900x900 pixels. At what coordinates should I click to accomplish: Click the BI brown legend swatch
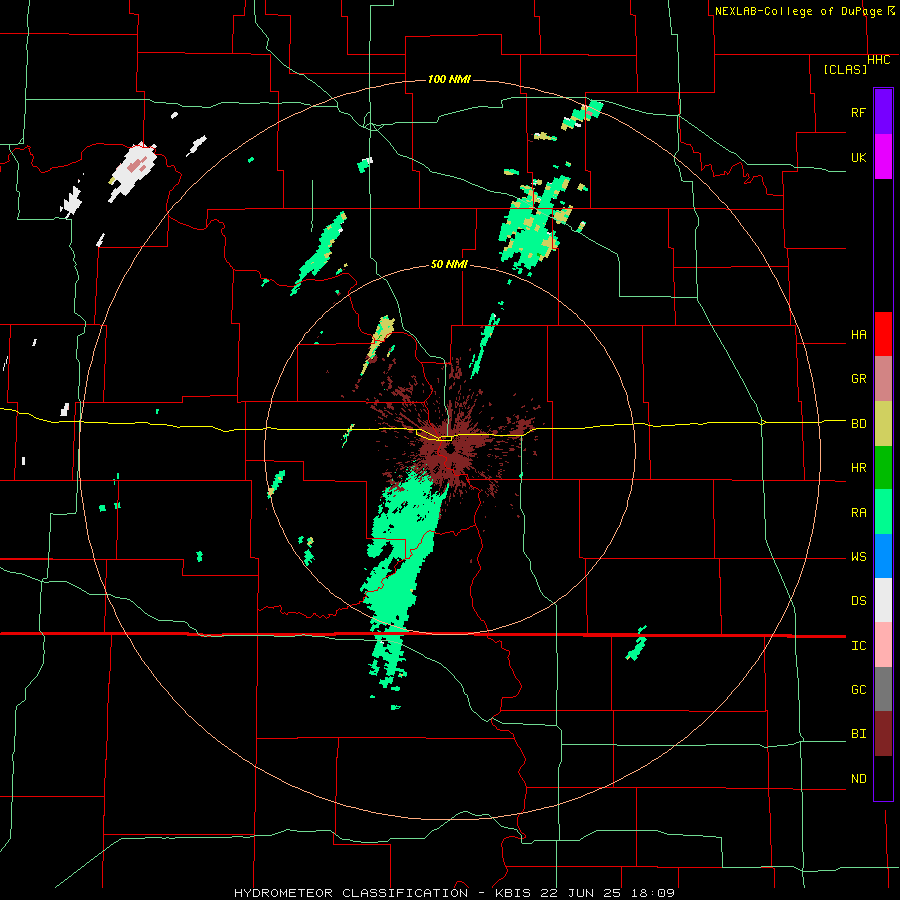click(x=883, y=734)
